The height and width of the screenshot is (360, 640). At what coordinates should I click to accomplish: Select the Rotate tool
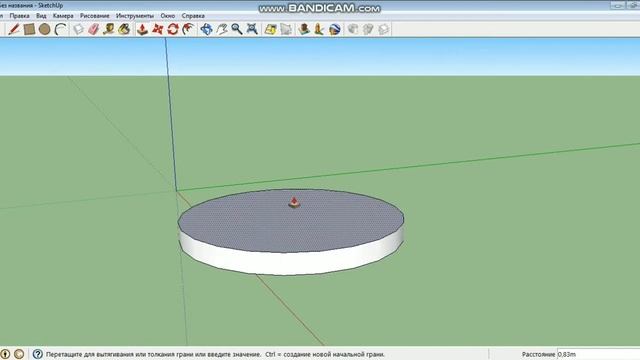coord(173,29)
